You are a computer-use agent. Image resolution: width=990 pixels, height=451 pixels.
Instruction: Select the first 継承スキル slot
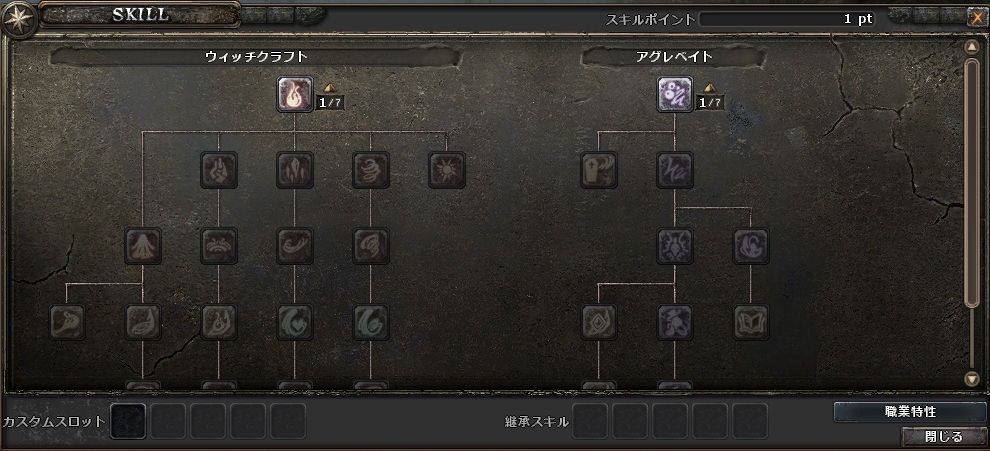(x=590, y=421)
